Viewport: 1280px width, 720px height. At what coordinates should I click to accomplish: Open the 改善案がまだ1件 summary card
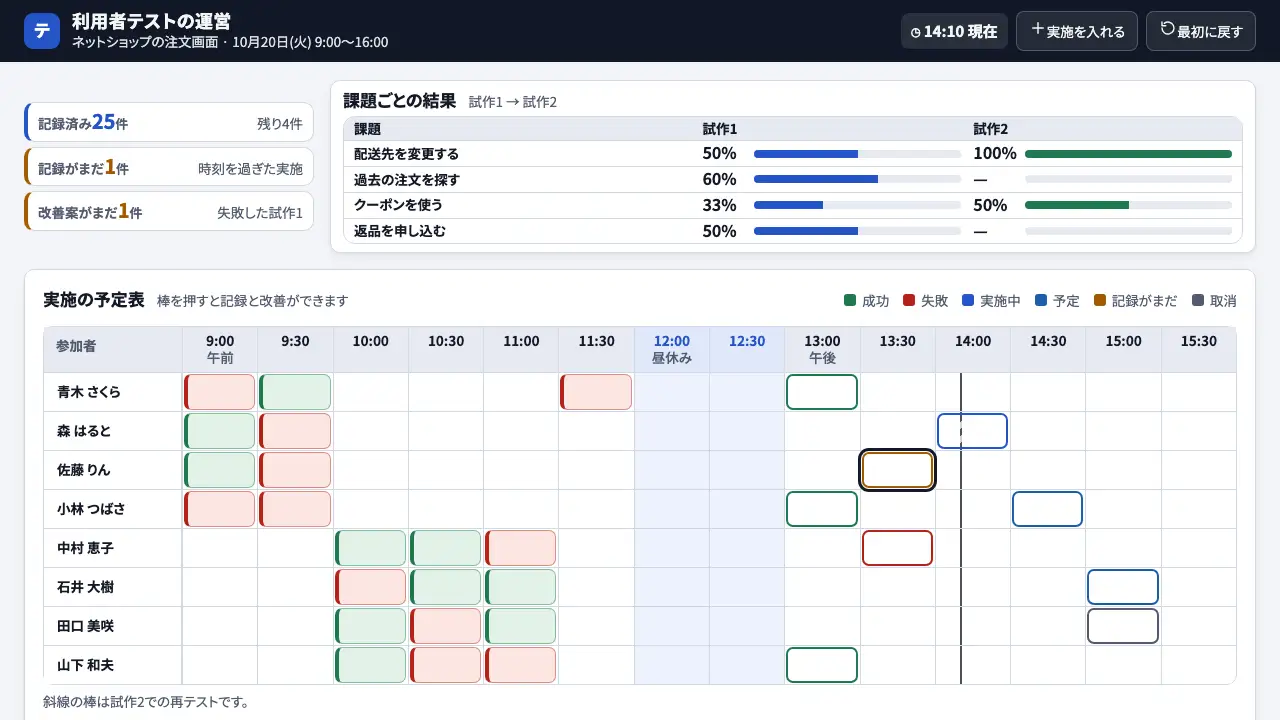click(x=169, y=211)
